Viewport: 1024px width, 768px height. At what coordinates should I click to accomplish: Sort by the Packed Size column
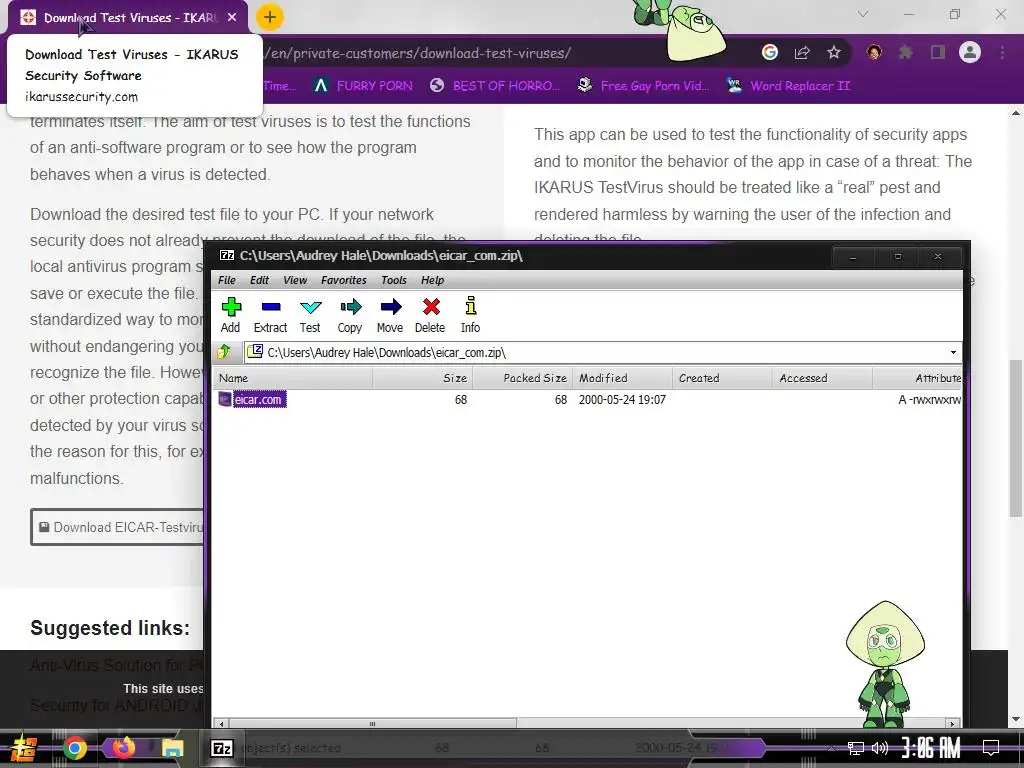[522, 378]
